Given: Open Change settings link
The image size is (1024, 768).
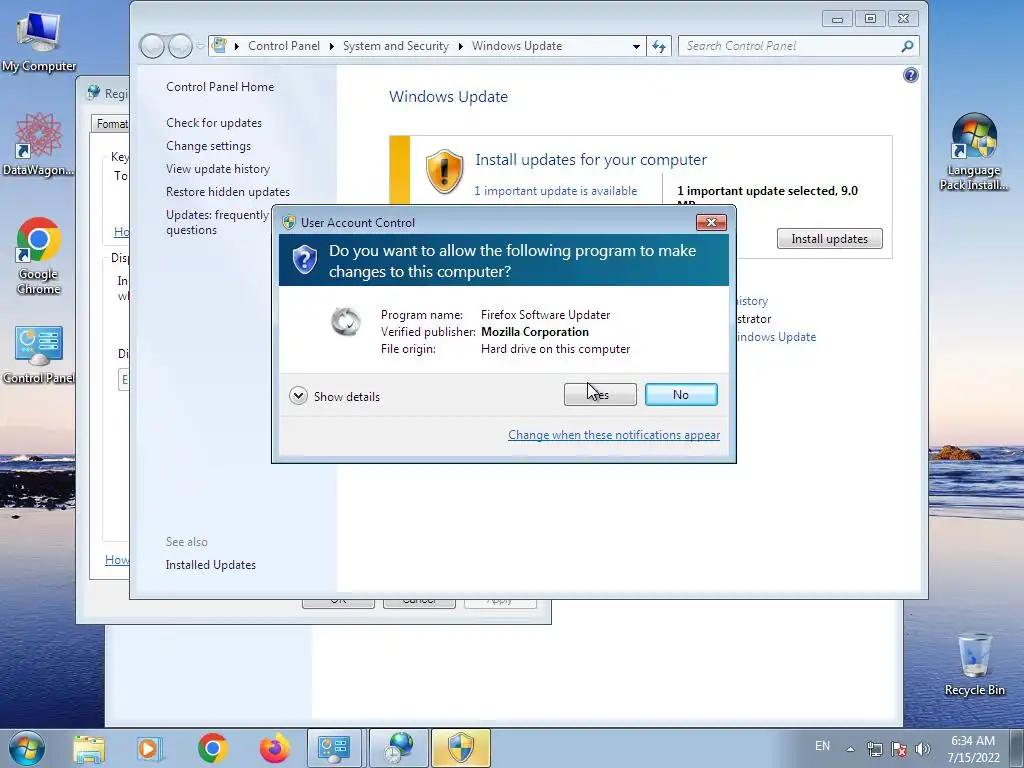Looking at the screenshot, I should click(208, 146).
